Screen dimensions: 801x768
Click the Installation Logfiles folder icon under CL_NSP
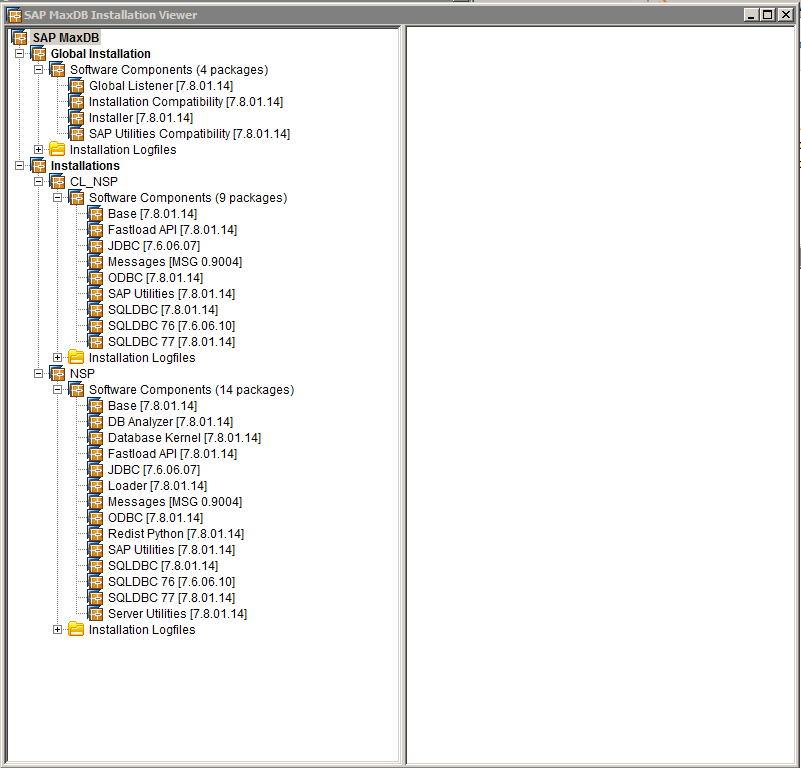[x=76, y=358]
